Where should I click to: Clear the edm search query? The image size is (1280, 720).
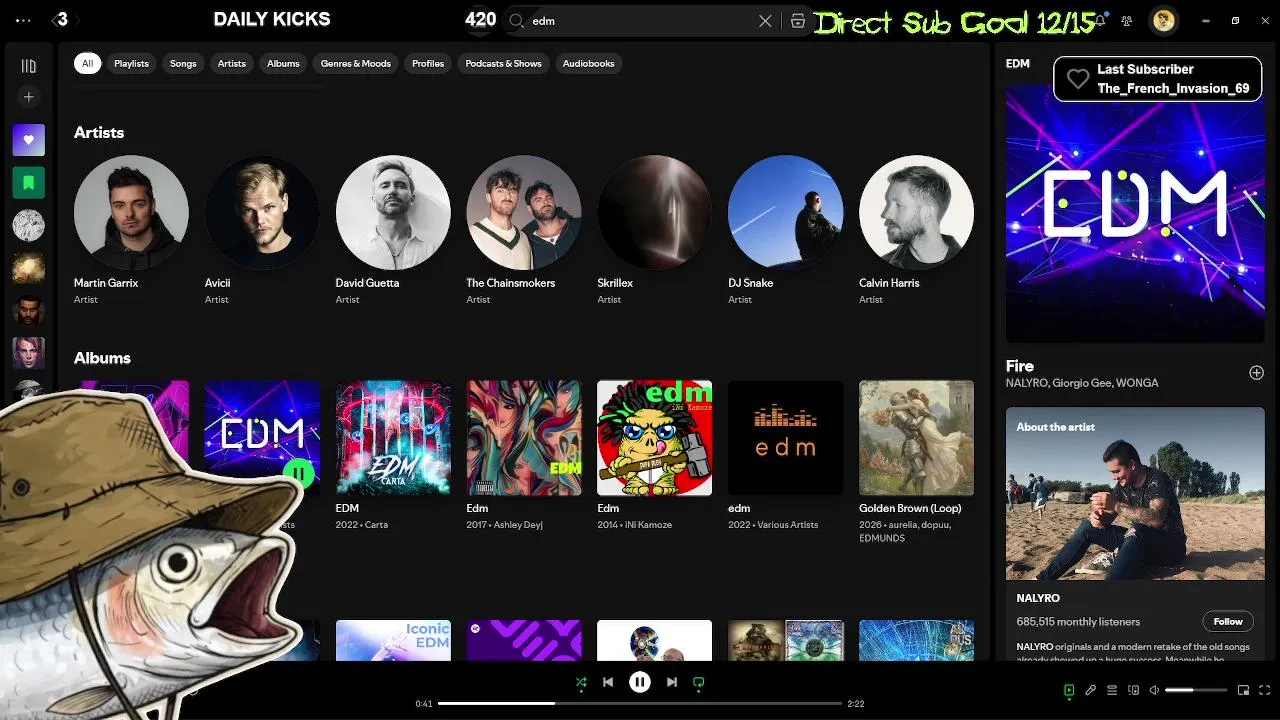[x=765, y=20]
